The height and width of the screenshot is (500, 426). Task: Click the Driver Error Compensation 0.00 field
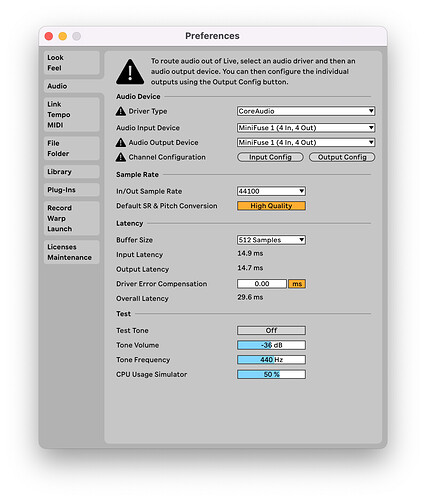(262, 284)
